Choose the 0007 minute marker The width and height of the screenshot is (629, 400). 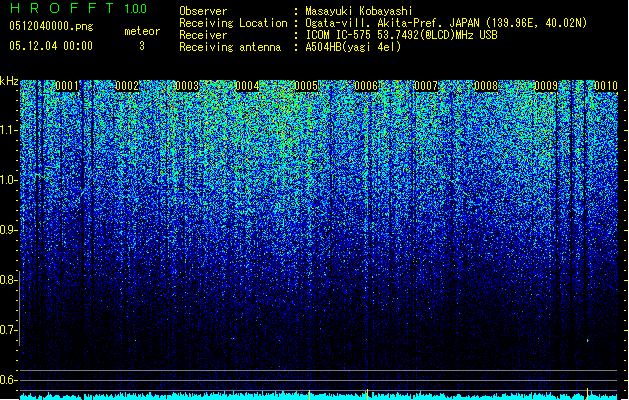(426, 86)
